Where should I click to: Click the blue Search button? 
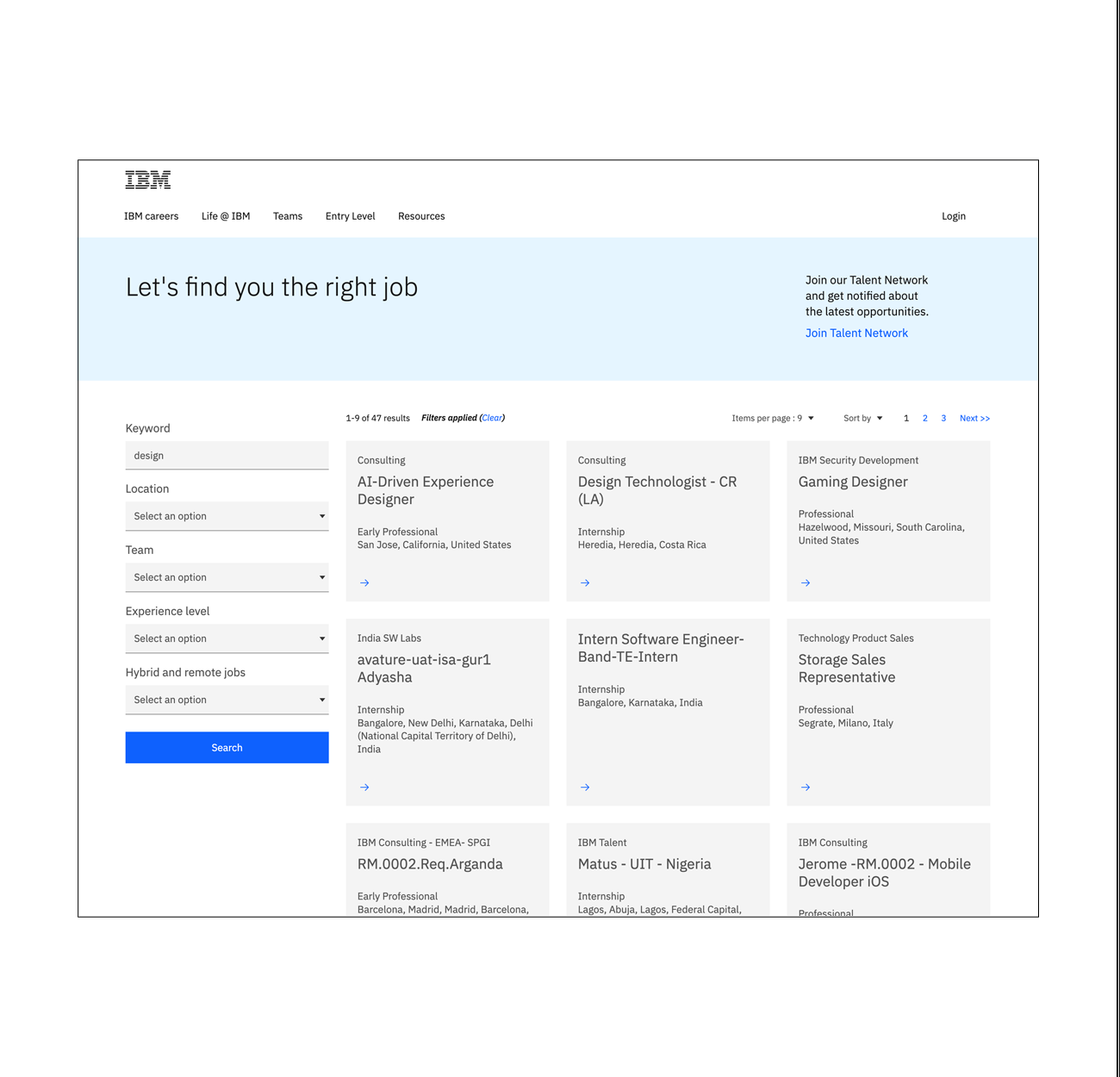tap(227, 747)
